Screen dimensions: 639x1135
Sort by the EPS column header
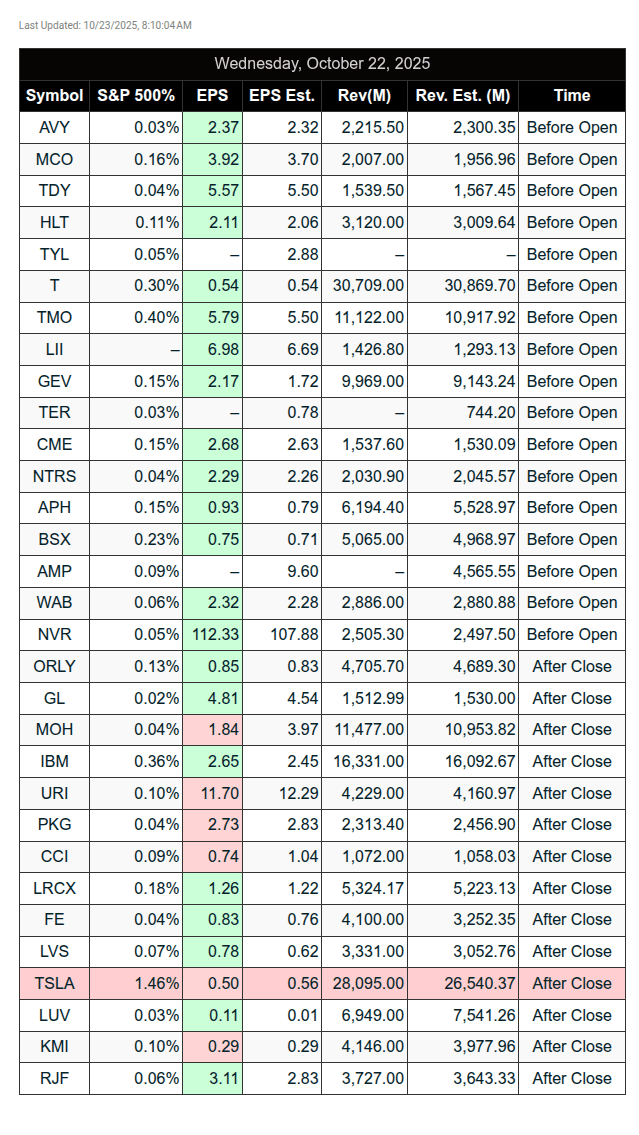[212, 95]
